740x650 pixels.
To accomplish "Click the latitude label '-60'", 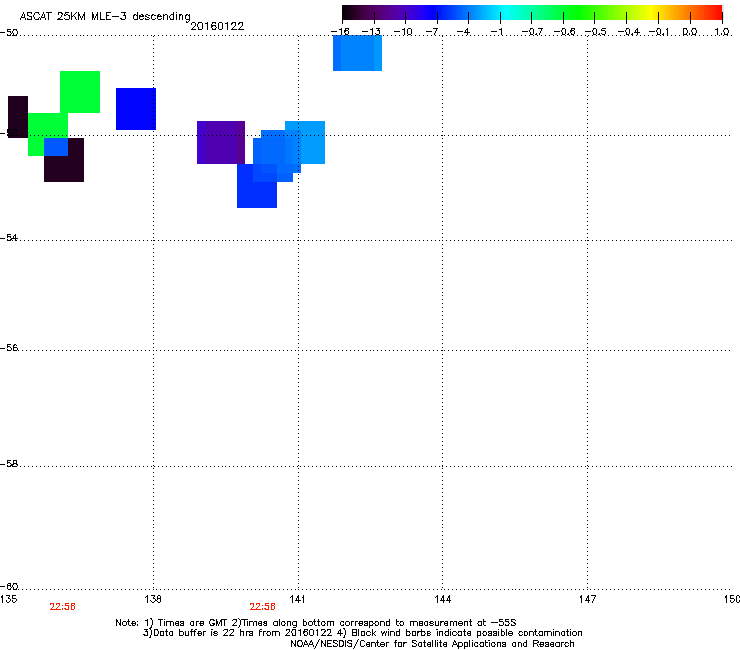I will coord(9,586).
